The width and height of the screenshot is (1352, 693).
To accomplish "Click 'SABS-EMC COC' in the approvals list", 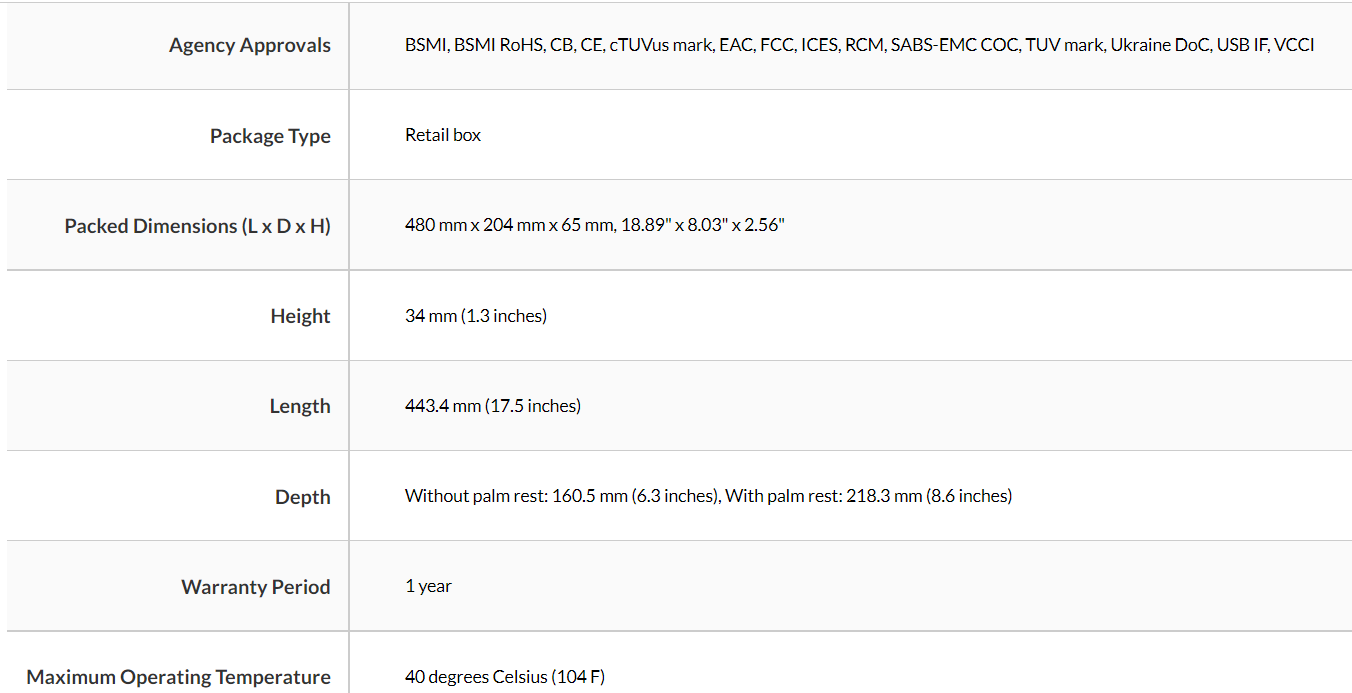I will (954, 45).
